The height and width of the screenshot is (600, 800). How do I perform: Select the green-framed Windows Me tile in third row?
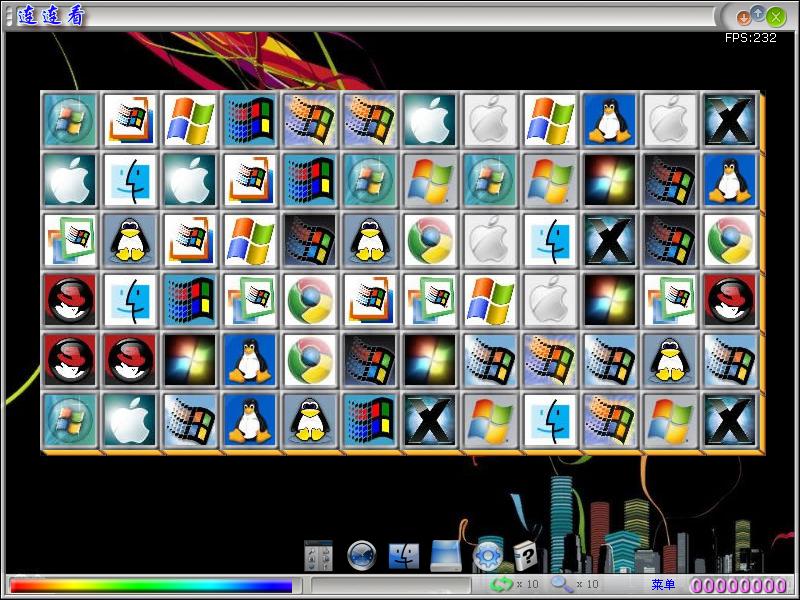[70, 240]
